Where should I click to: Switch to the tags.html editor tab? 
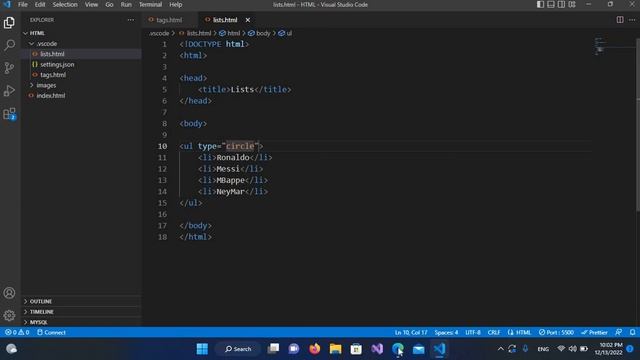pyautogui.click(x=170, y=20)
